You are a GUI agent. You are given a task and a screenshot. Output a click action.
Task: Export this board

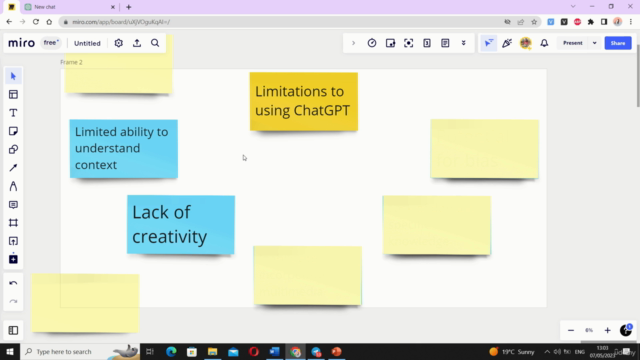click(x=137, y=43)
